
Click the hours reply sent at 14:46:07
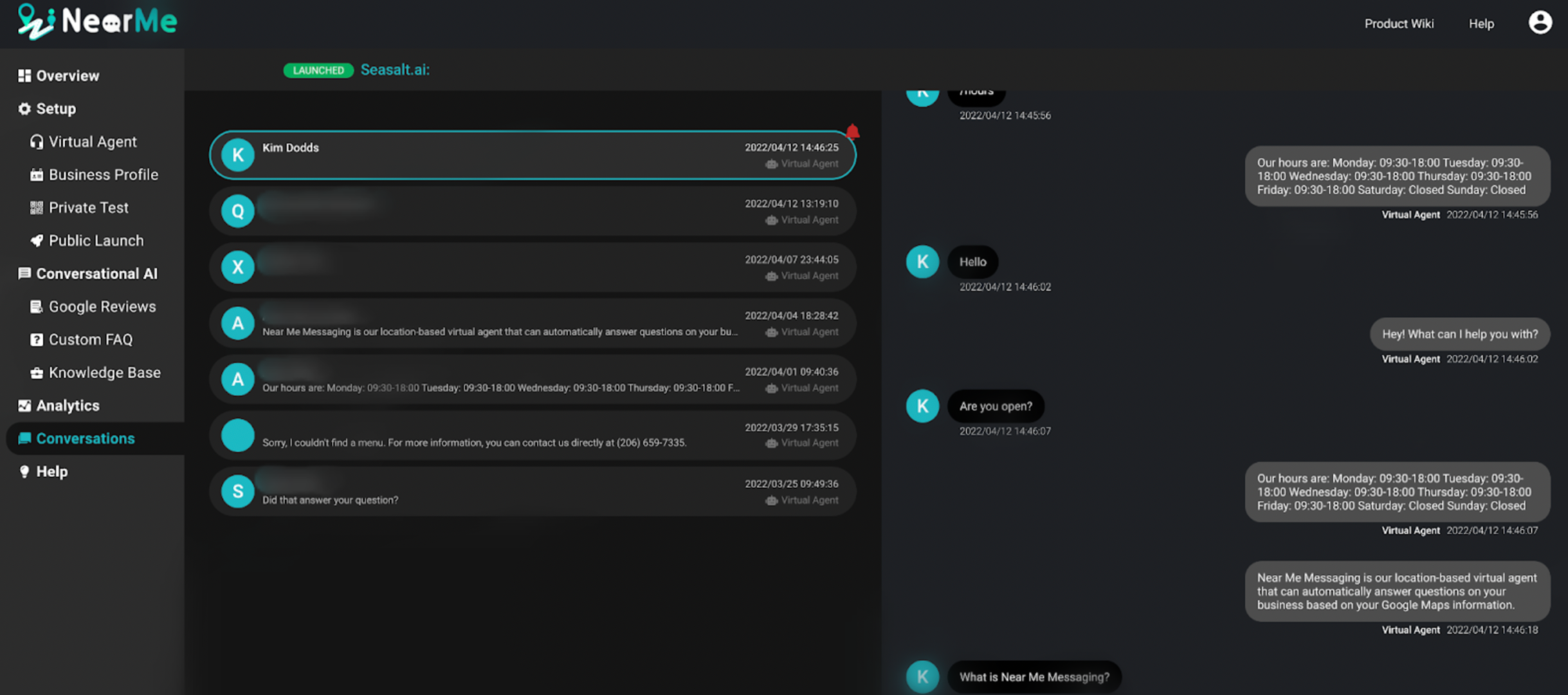click(x=1398, y=492)
